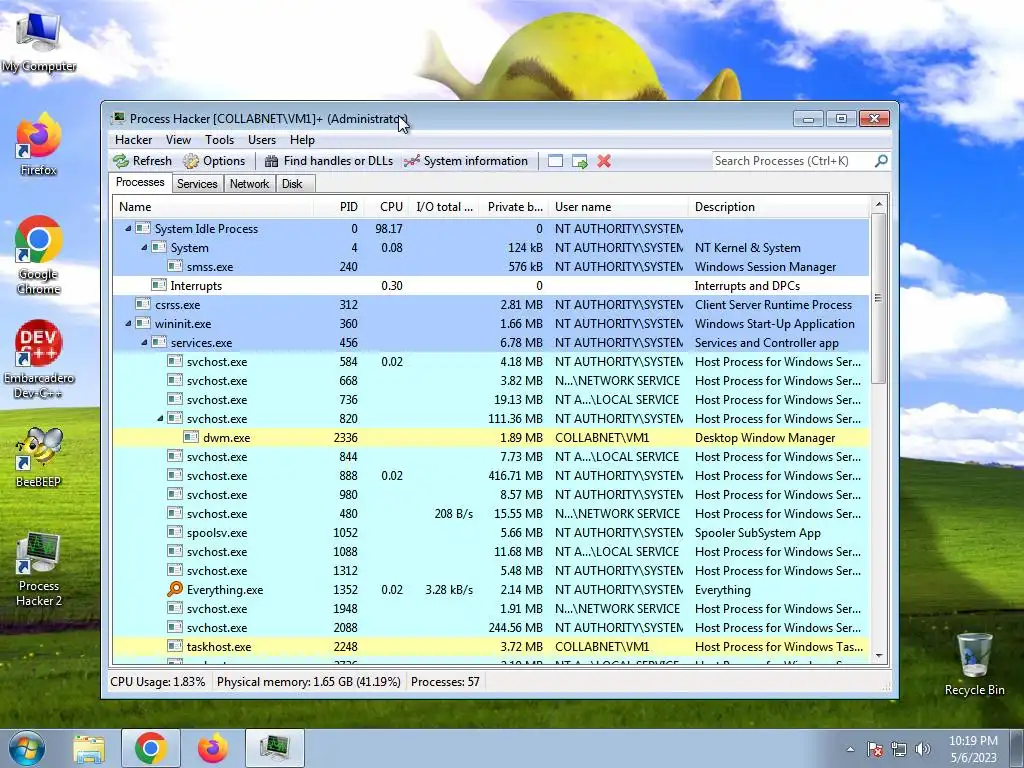Click Physical memory status entry
This screenshot has width=1024, height=768.
pyautogui.click(x=308, y=682)
